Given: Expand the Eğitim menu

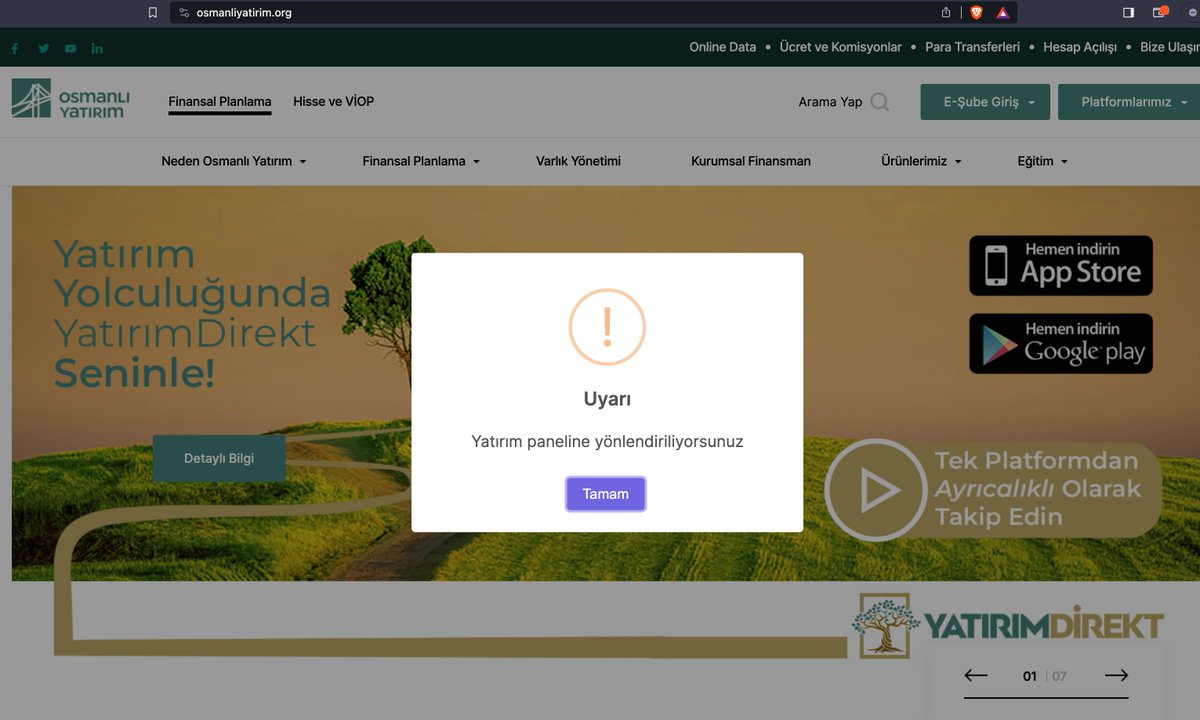Looking at the screenshot, I should 1043,161.
